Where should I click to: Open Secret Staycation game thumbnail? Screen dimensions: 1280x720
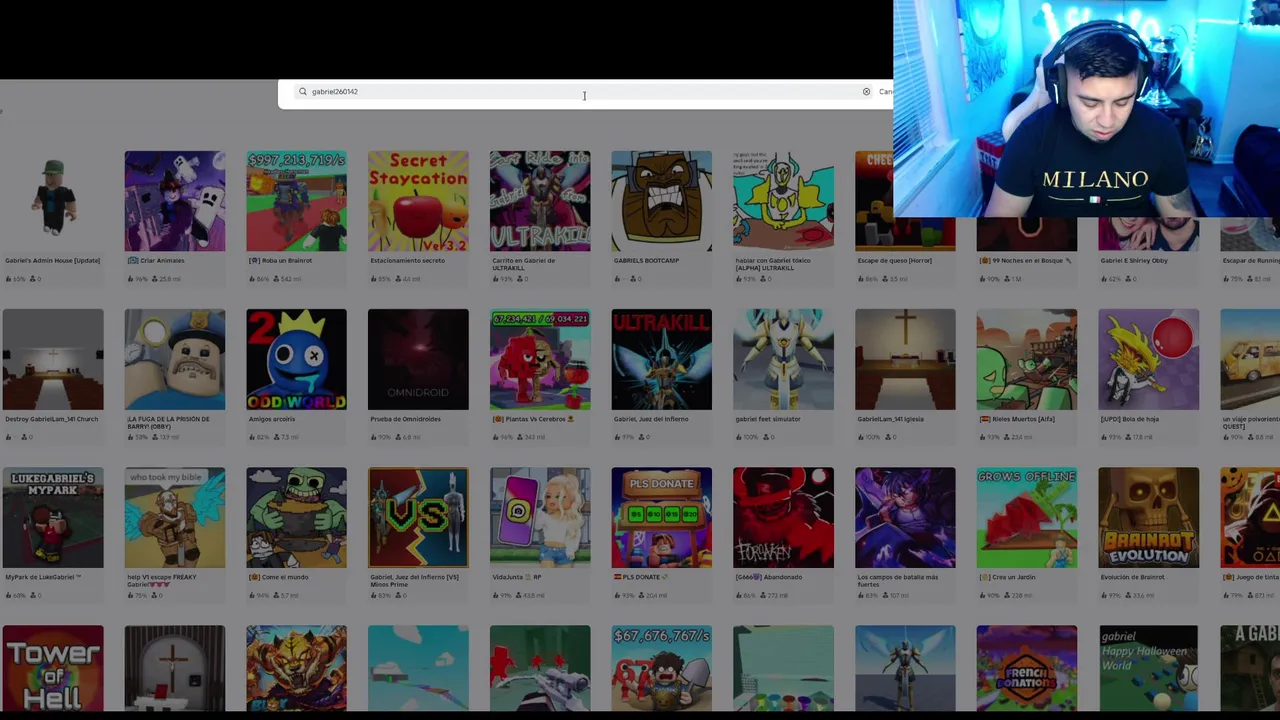tap(418, 201)
